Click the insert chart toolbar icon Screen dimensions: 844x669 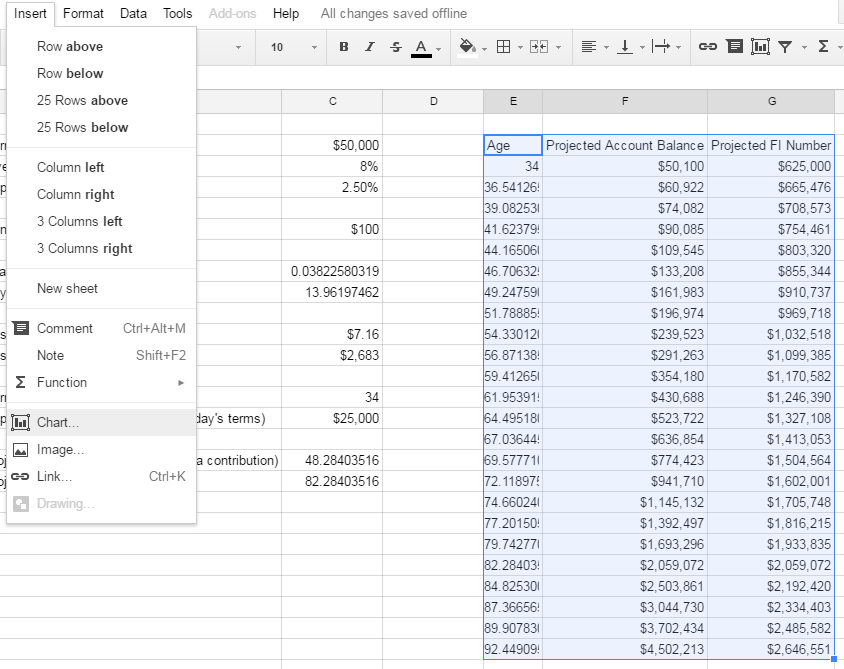click(760, 47)
